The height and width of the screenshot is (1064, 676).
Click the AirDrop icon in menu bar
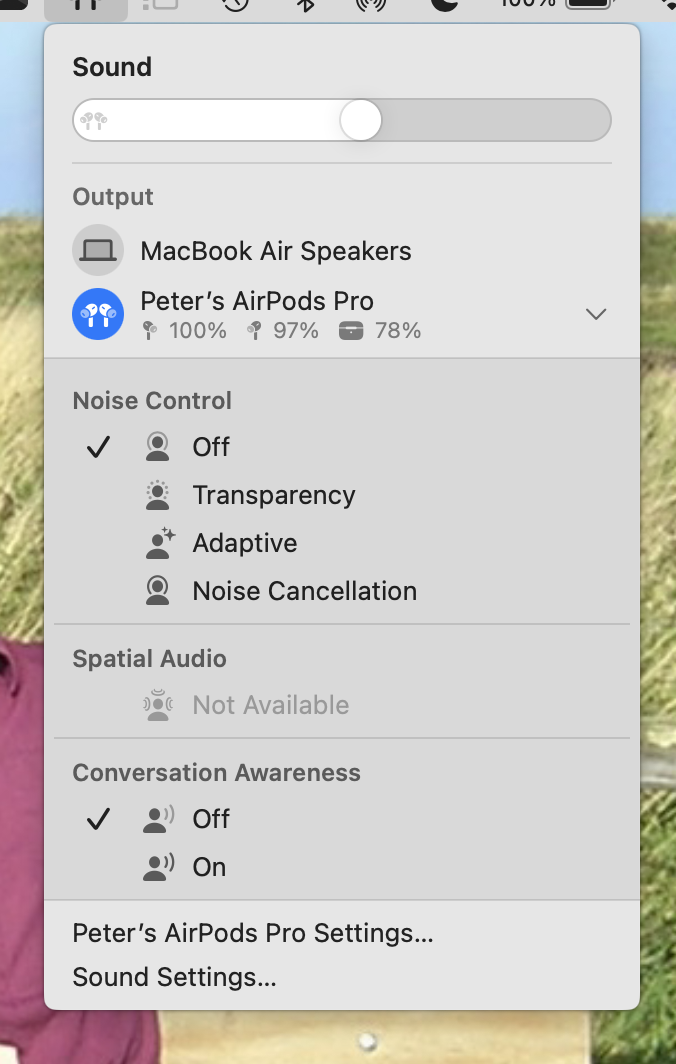(371, 5)
